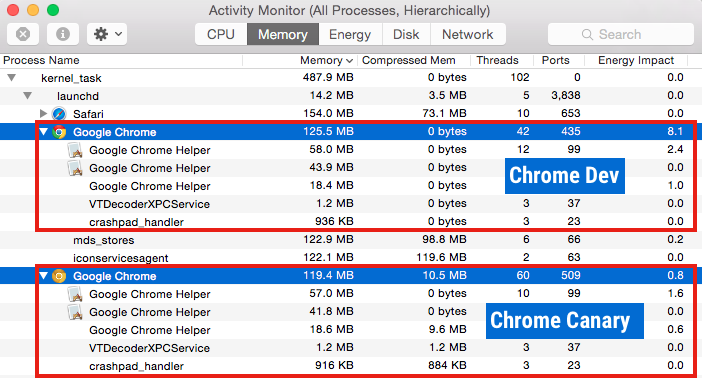The width and height of the screenshot is (702, 378).
Task: Sort by the Memory column header
Action: [x=326, y=60]
